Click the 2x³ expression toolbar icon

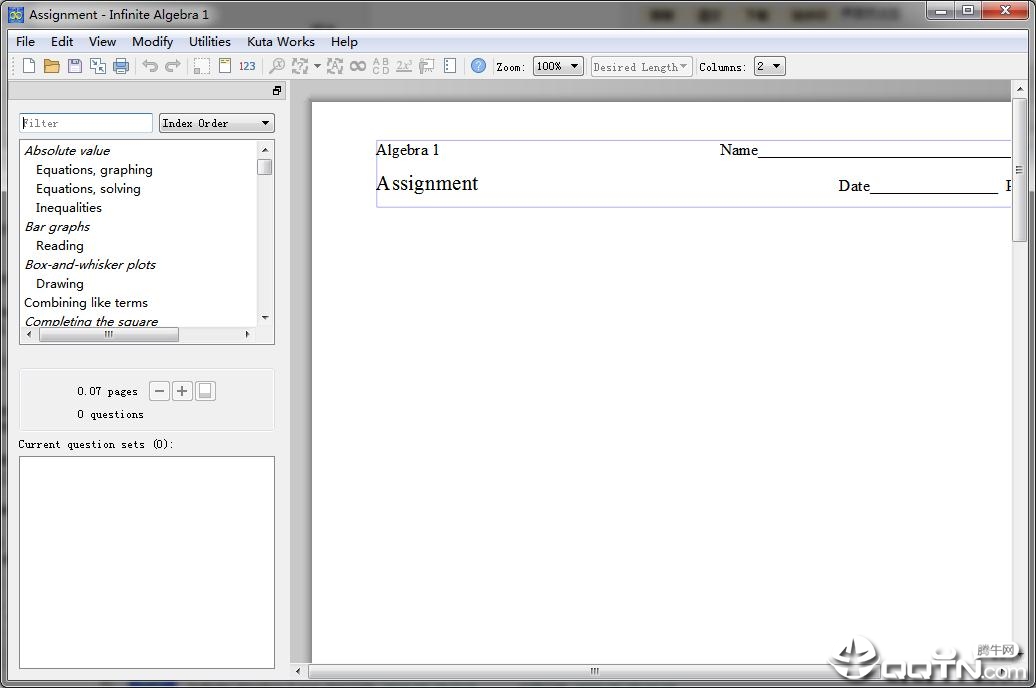(404, 65)
